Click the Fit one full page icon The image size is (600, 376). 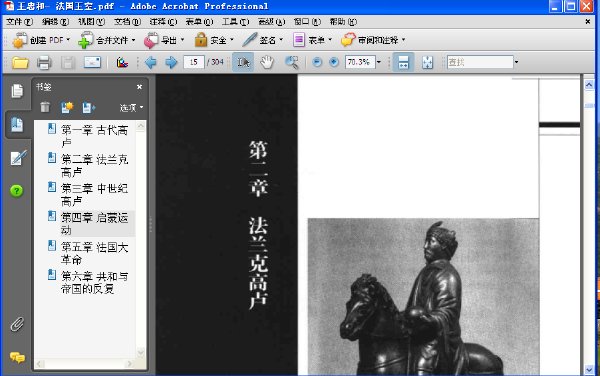coord(427,62)
